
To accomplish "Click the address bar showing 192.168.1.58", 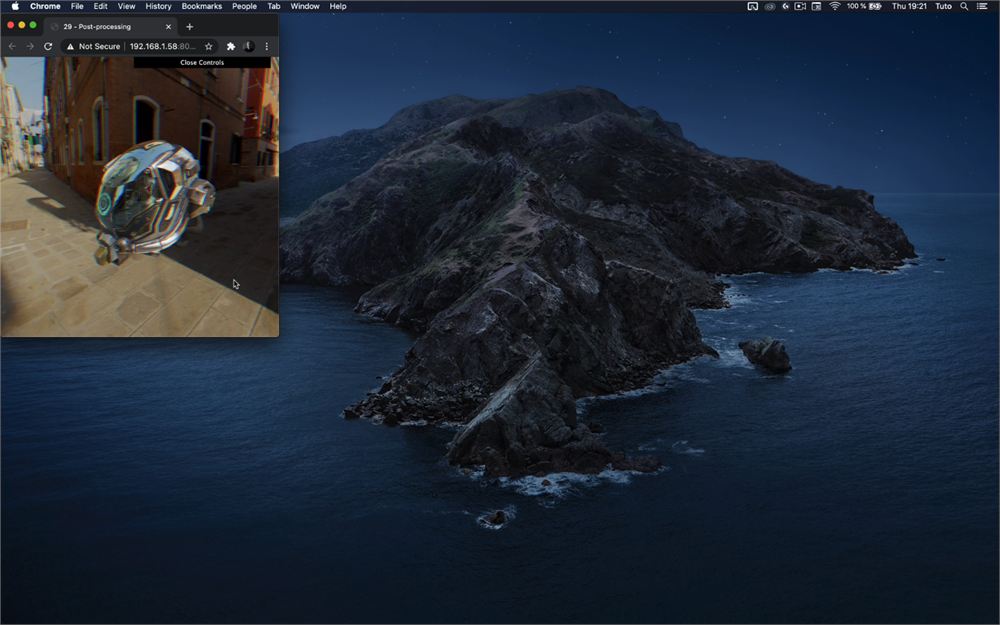I will (x=139, y=47).
